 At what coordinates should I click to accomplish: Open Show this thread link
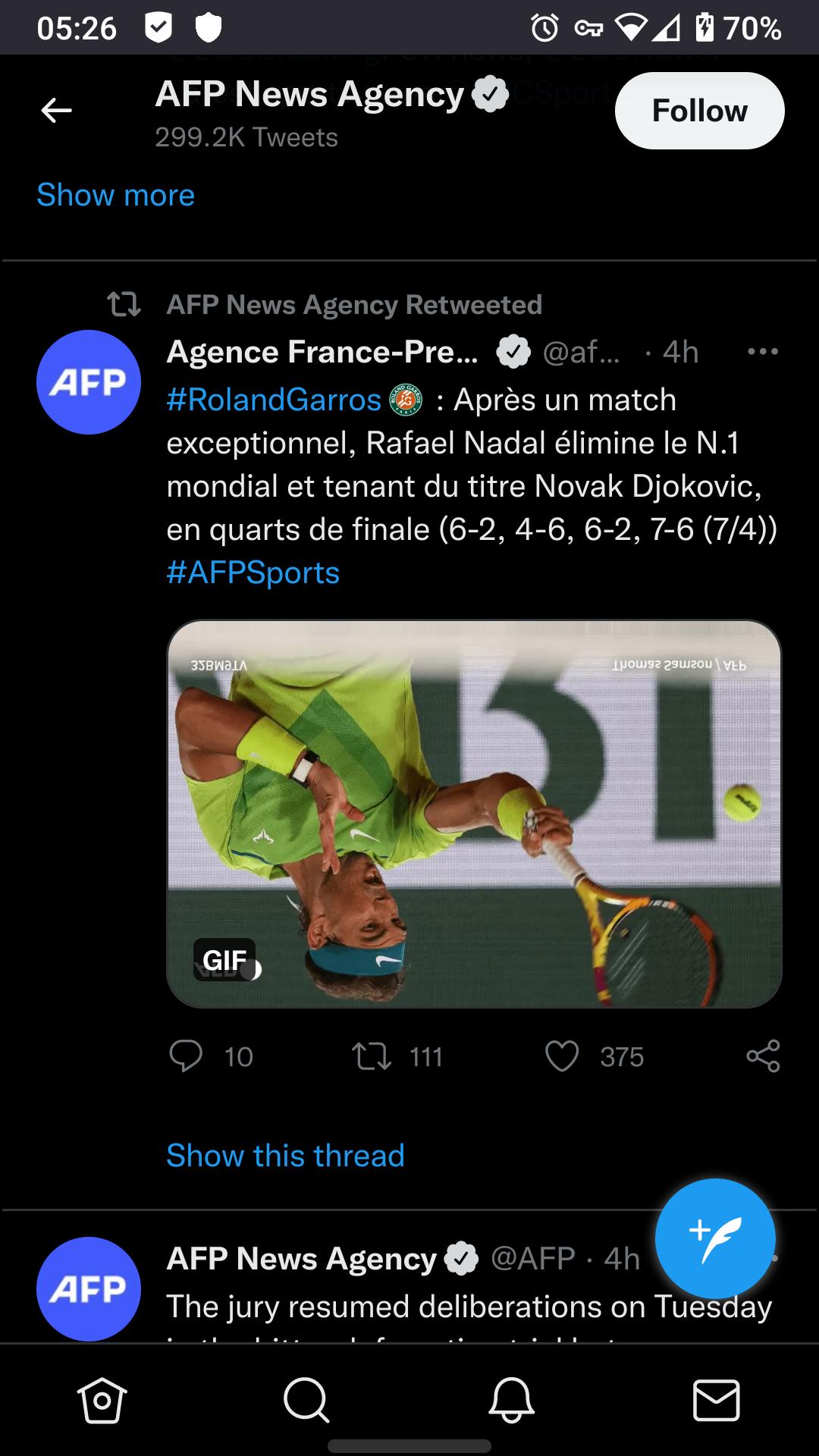click(x=285, y=1156)
